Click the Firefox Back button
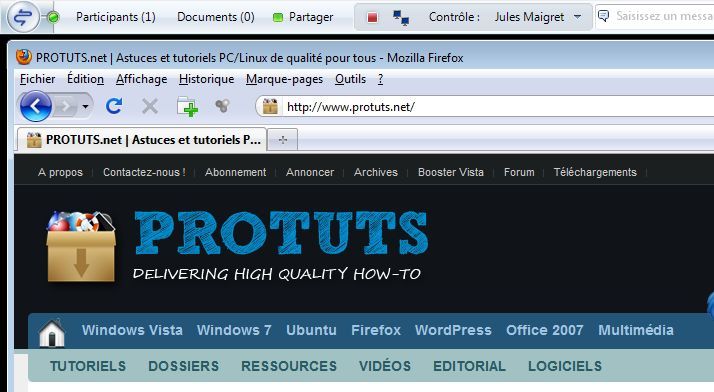Screen dimensions: 714x392 (36, 107)
